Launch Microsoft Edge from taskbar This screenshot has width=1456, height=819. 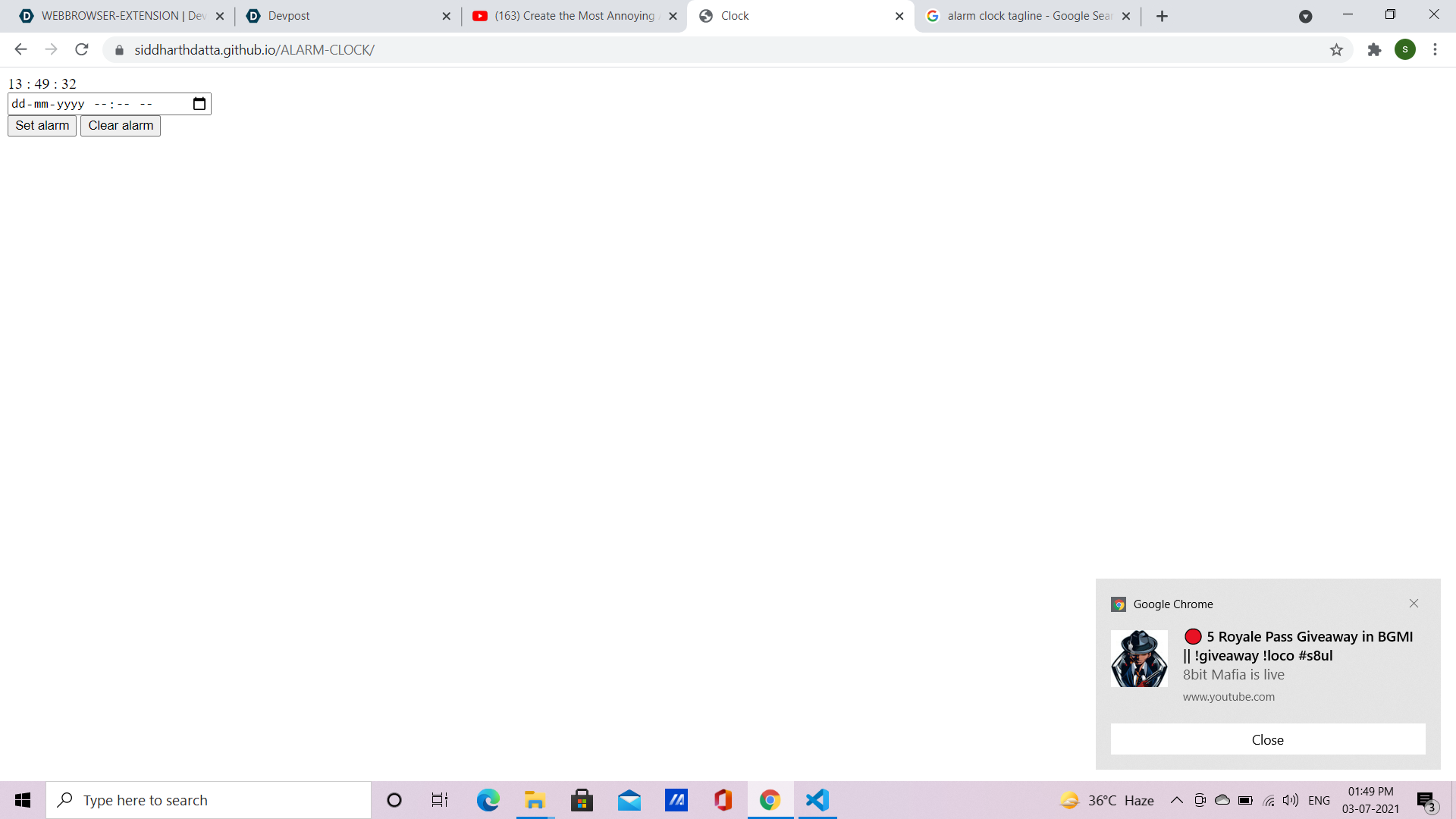coord(488,800)
